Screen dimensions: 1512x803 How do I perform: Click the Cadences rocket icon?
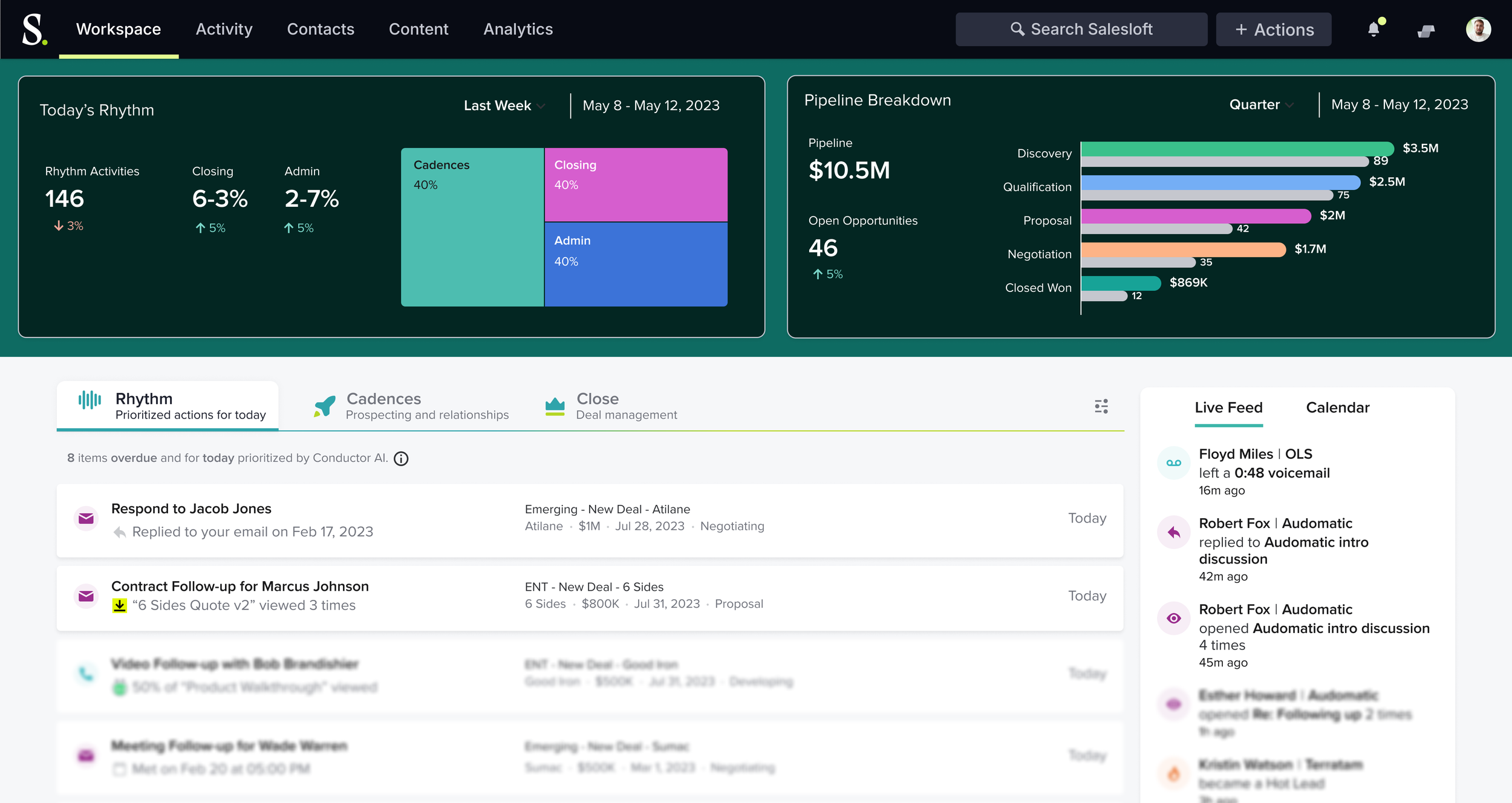coord(325,405)
